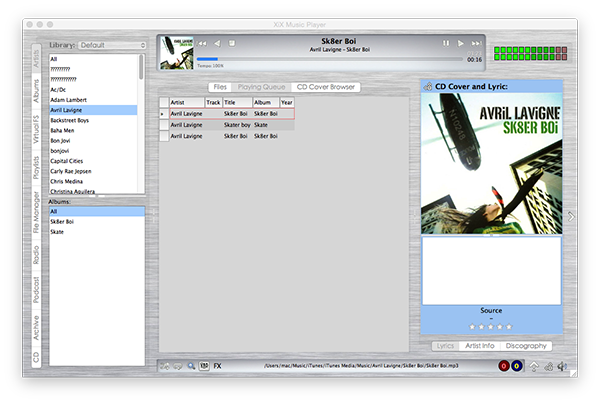
Task: Select Ac/Dc in the artists list
Action: tap(93, 90)
